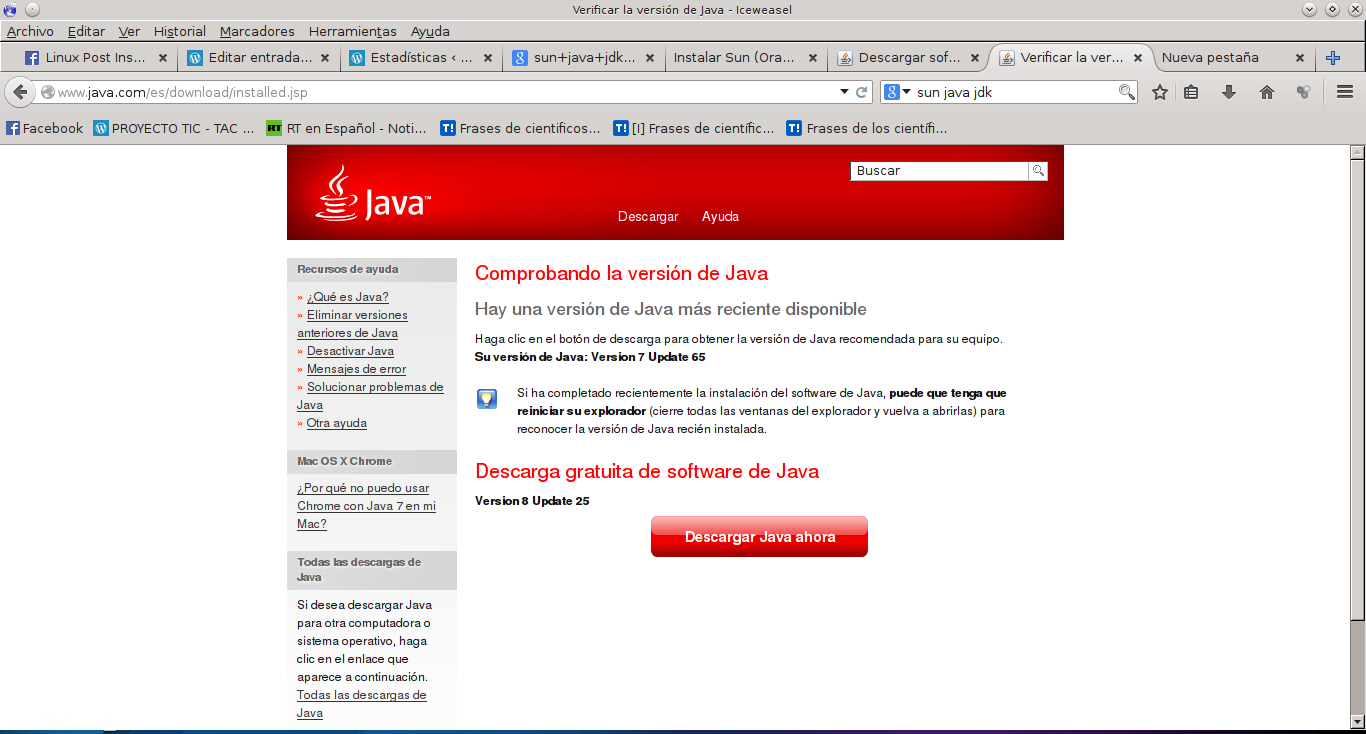The width and height of the screenshot is (1366, 734).
Task: Open the downloads arrow icon
Action: coord(1229,92)
